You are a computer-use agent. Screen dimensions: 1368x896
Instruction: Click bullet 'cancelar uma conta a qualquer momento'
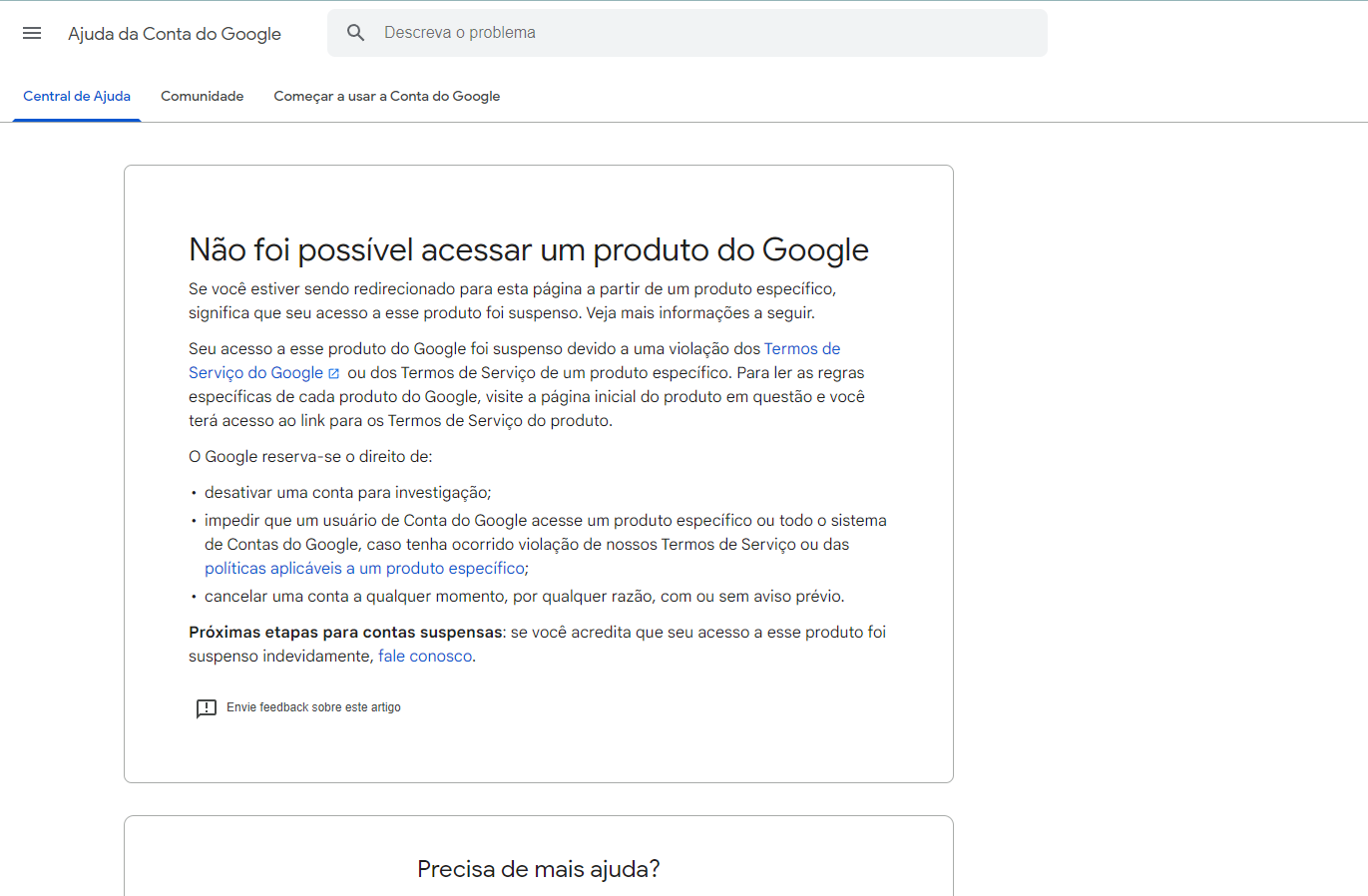coord(525,597)
